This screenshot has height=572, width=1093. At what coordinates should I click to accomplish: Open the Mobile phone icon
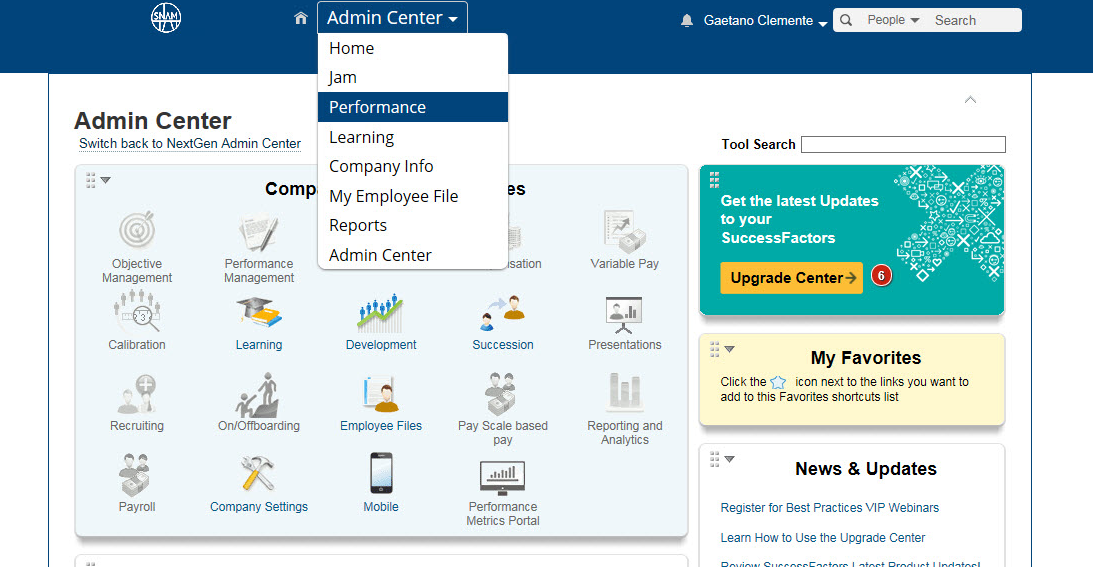point(381,473)
